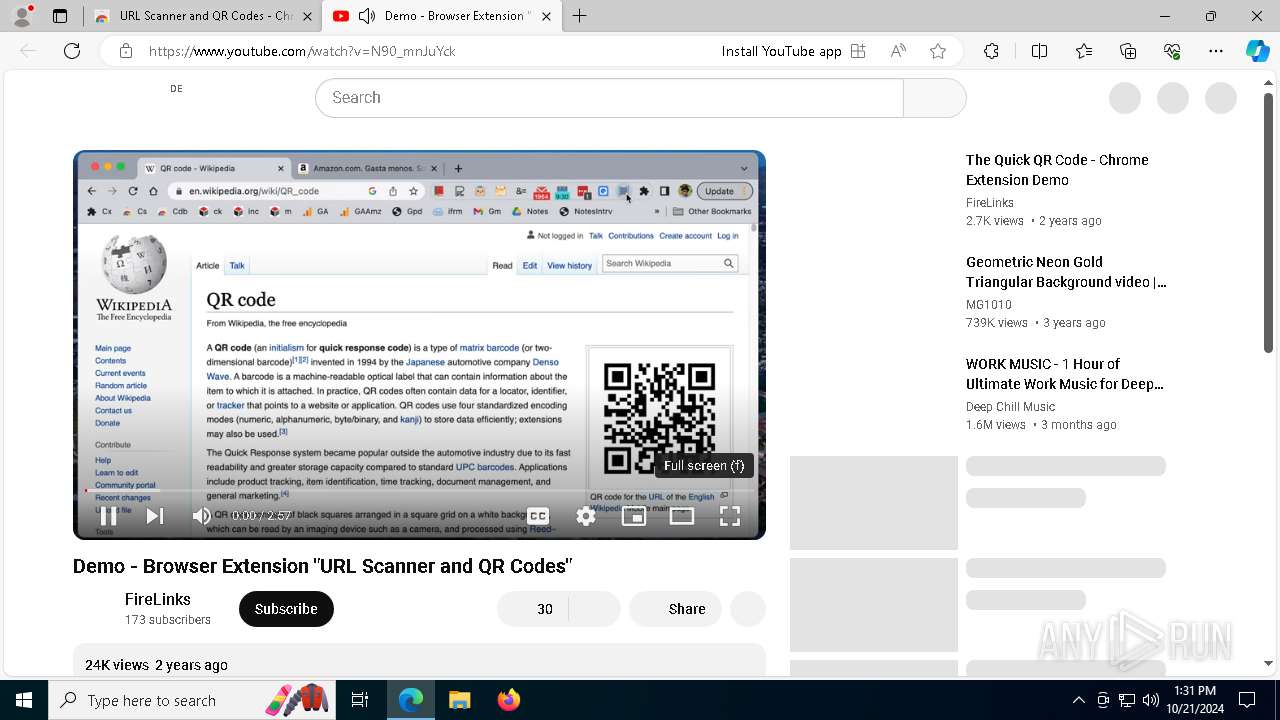Screen dimensions: 1280x720
Task: Open Edge settings and more menu
Action: 1216,51
